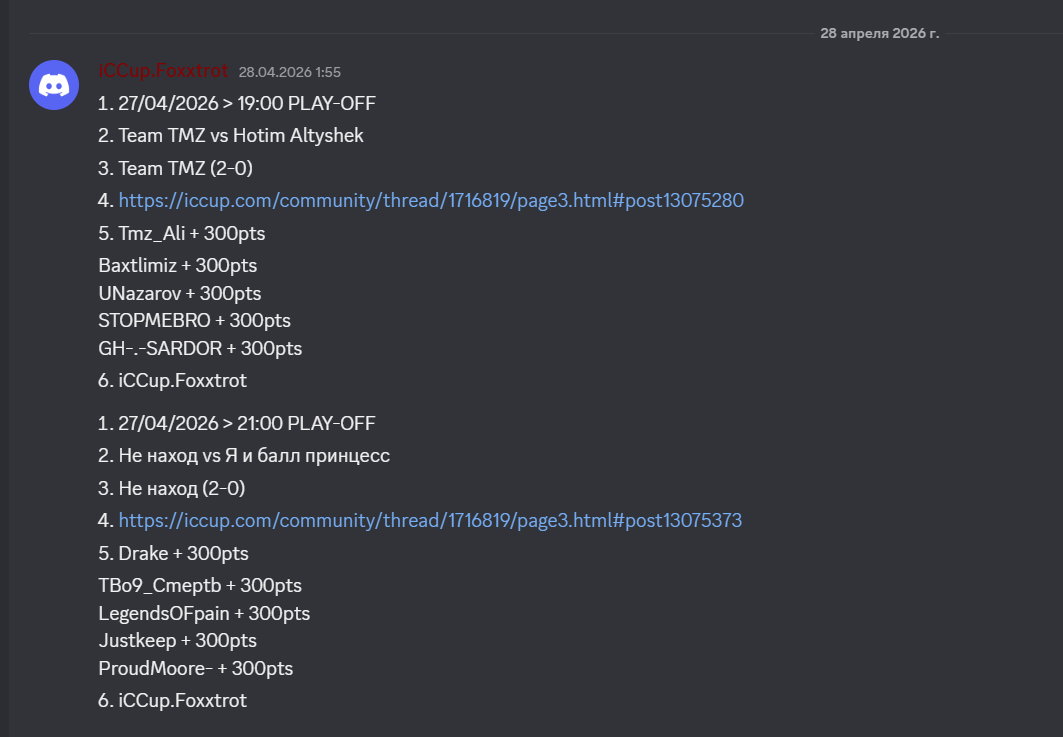Image resolution: width=1063 pixels, height=737 pixels.
Task: Click the Не наход (2-0) result line
Action: [x=171, y=489]
